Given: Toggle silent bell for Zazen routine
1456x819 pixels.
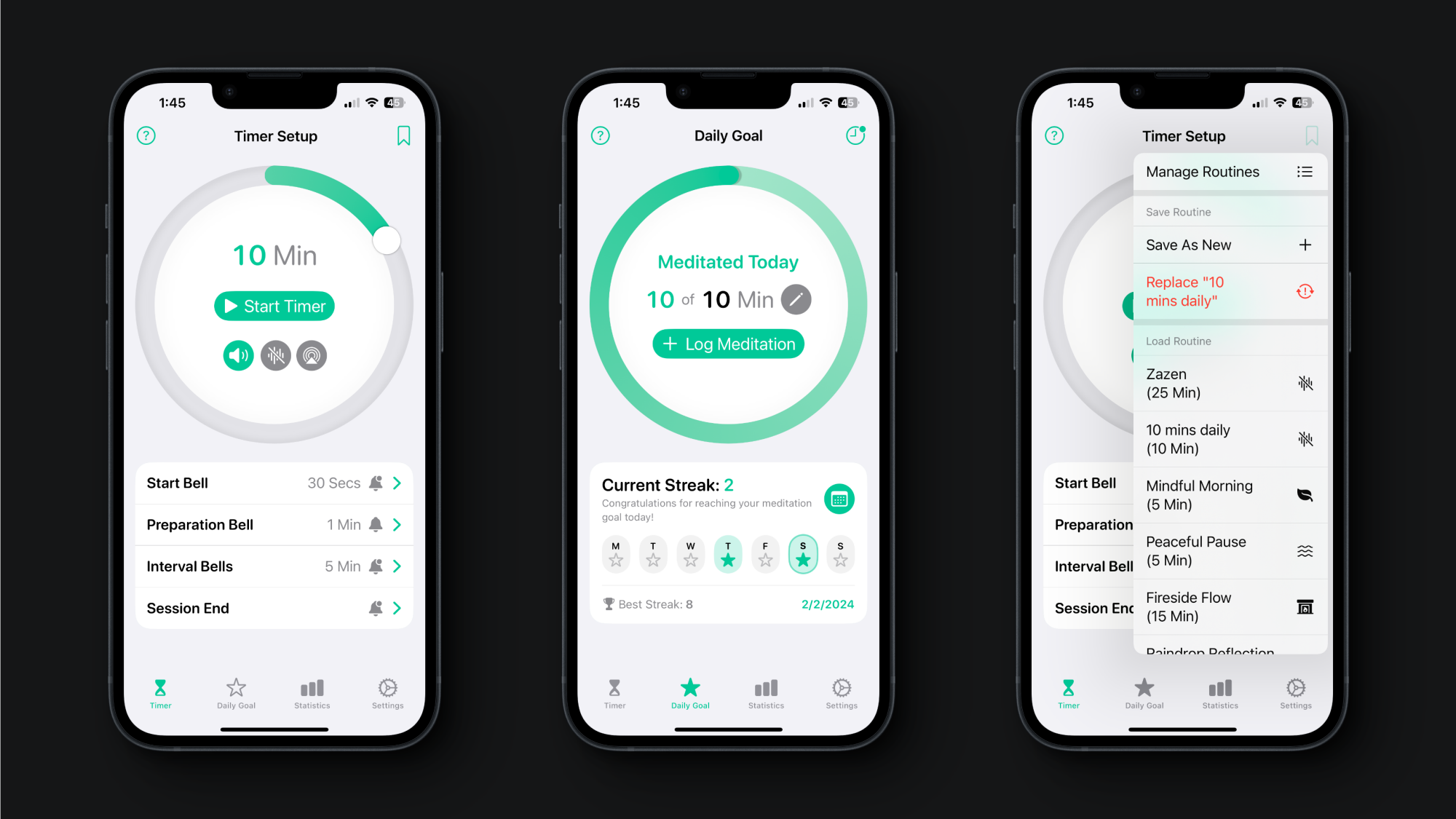Looking at the screenshot, I should click(1305, 382).
